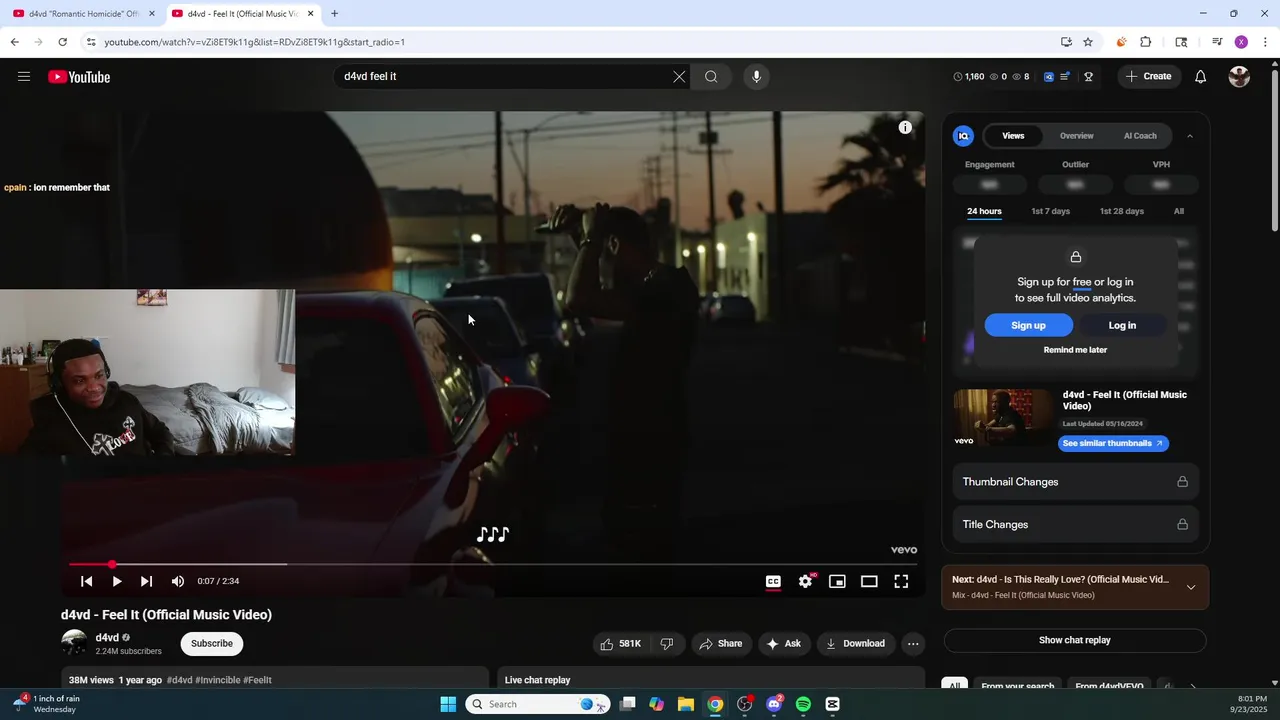Viewport: 1280px width, 720px height.
Task: Click the Sign up button
Action: coord(1028,325)
